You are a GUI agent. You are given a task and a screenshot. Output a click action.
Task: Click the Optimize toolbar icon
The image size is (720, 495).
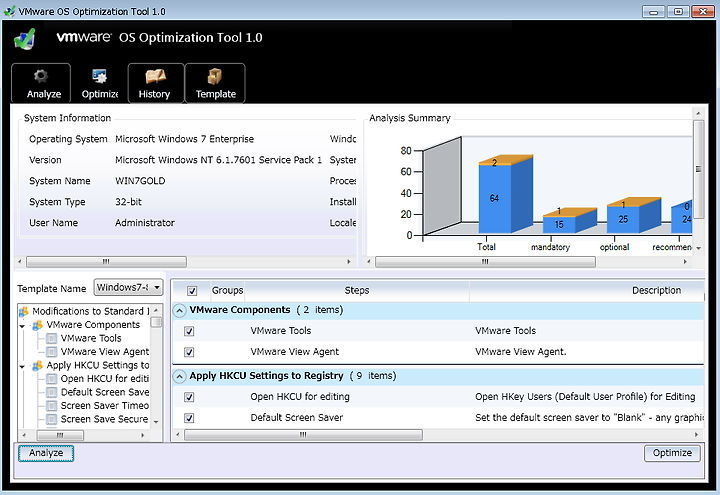(x=99, y=76)
